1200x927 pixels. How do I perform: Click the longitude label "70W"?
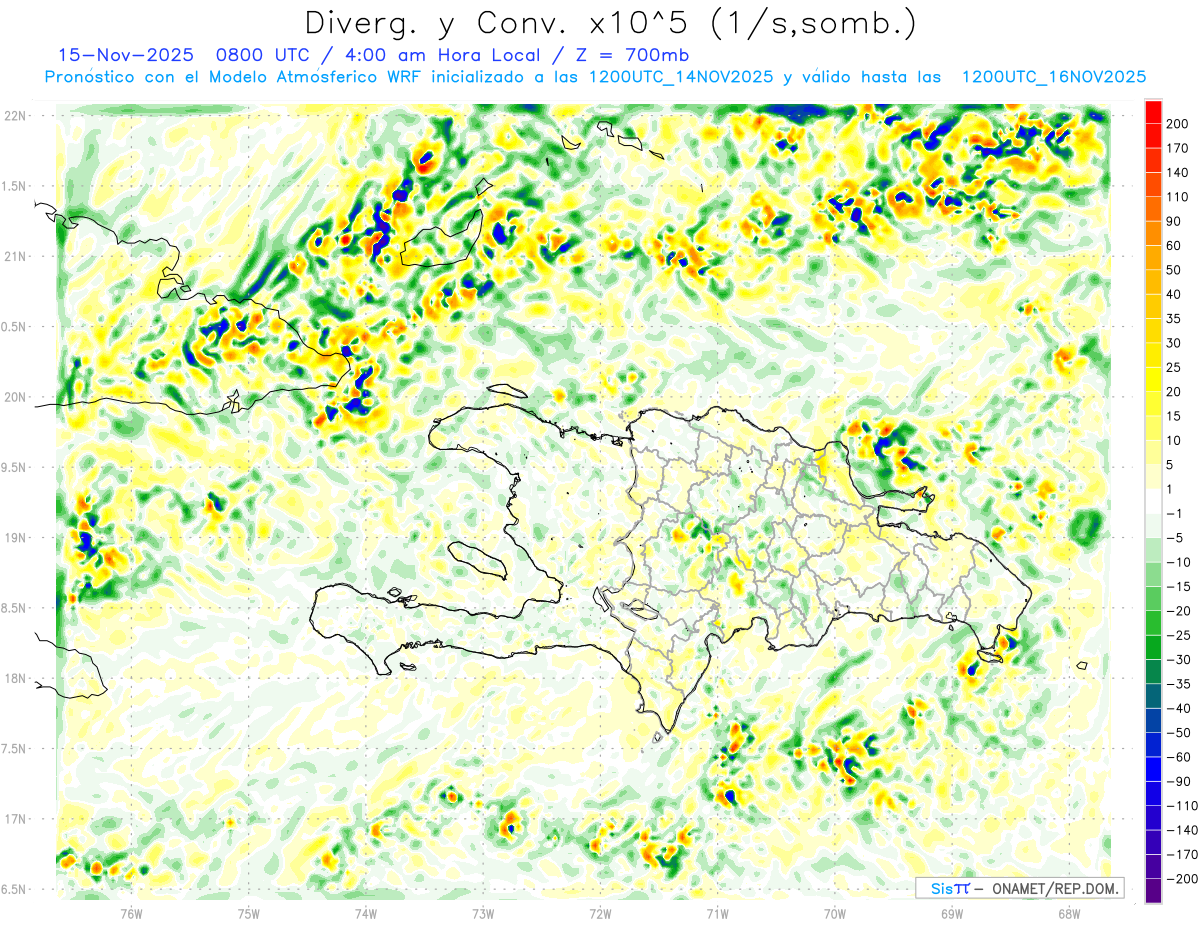tap(835, 914)
